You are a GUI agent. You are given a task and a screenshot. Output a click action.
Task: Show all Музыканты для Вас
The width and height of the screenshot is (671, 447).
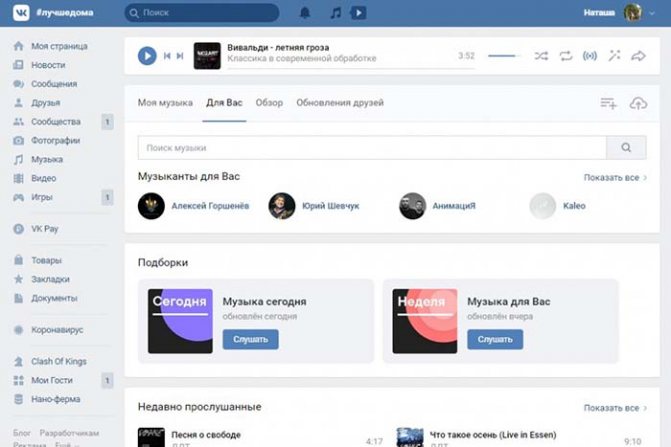pyautogui.click(x=615, y=178)
